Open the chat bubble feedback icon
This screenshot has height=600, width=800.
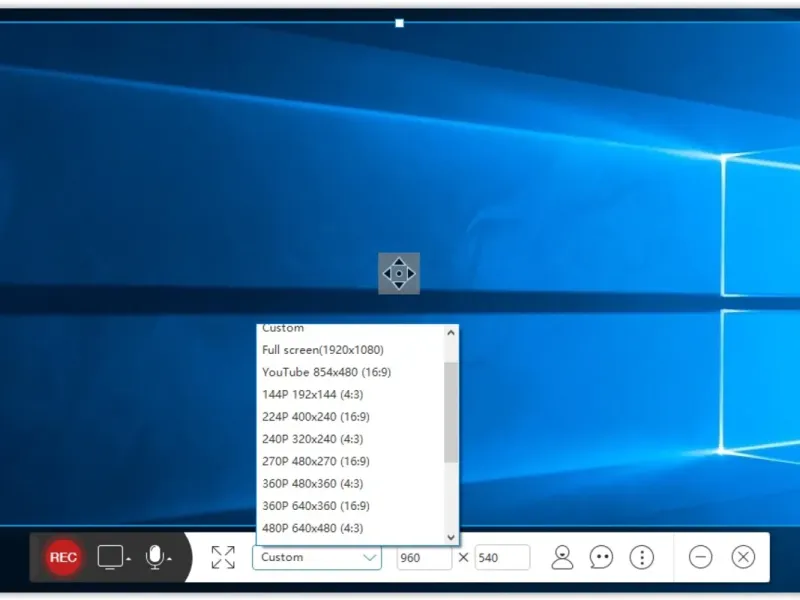coord(601,557)
